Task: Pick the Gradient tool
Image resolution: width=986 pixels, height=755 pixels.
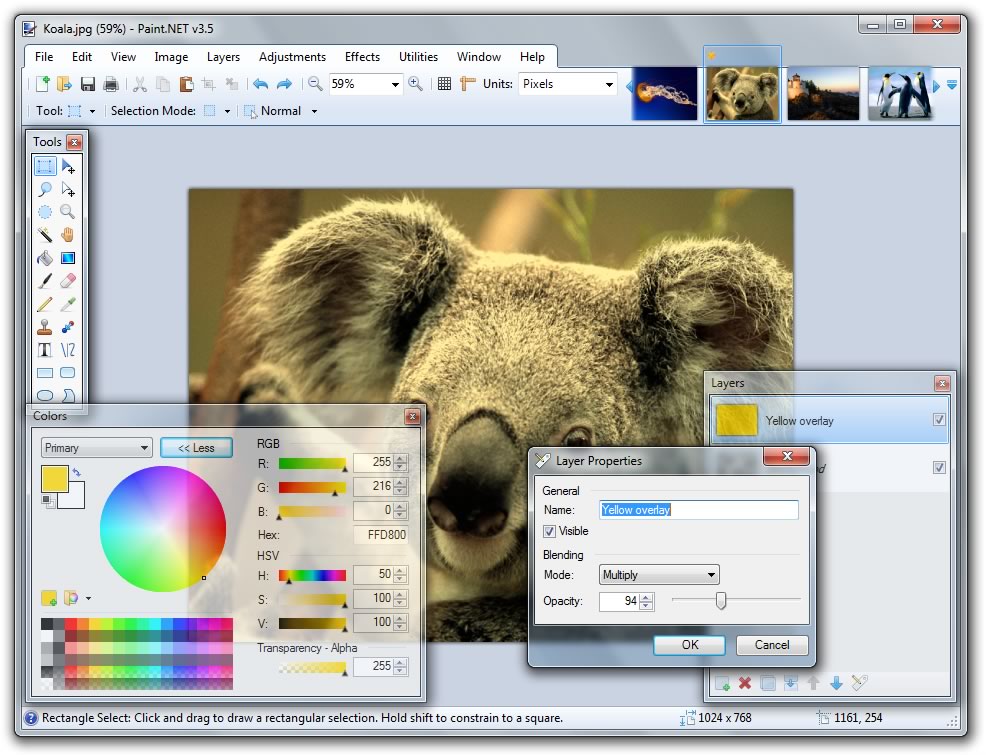Action: tap(66, 257)
